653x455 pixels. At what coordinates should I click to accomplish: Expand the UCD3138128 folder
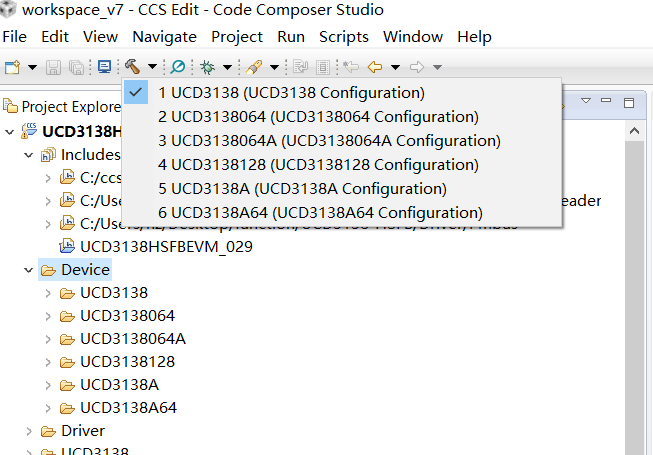[x=48, y=361]
